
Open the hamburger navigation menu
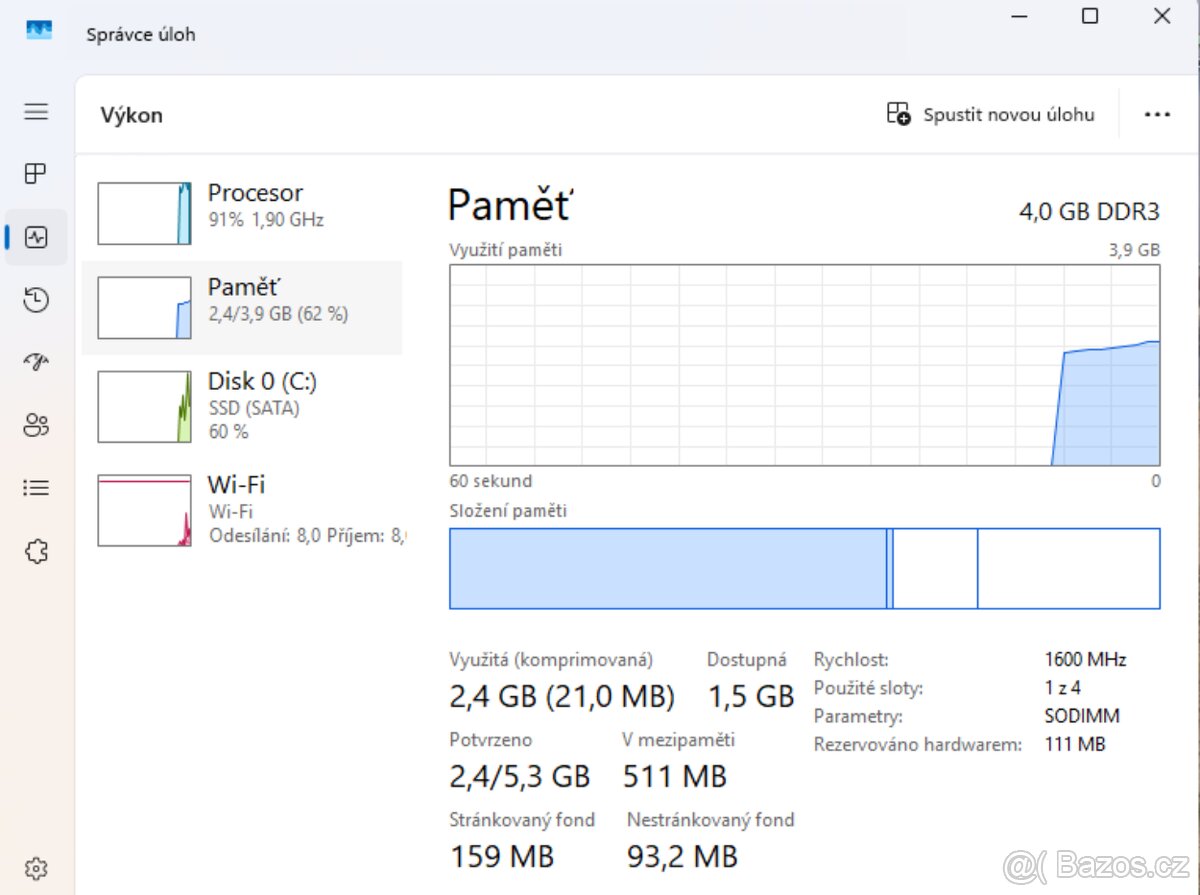pyautogui.click(x=36, y=112)
